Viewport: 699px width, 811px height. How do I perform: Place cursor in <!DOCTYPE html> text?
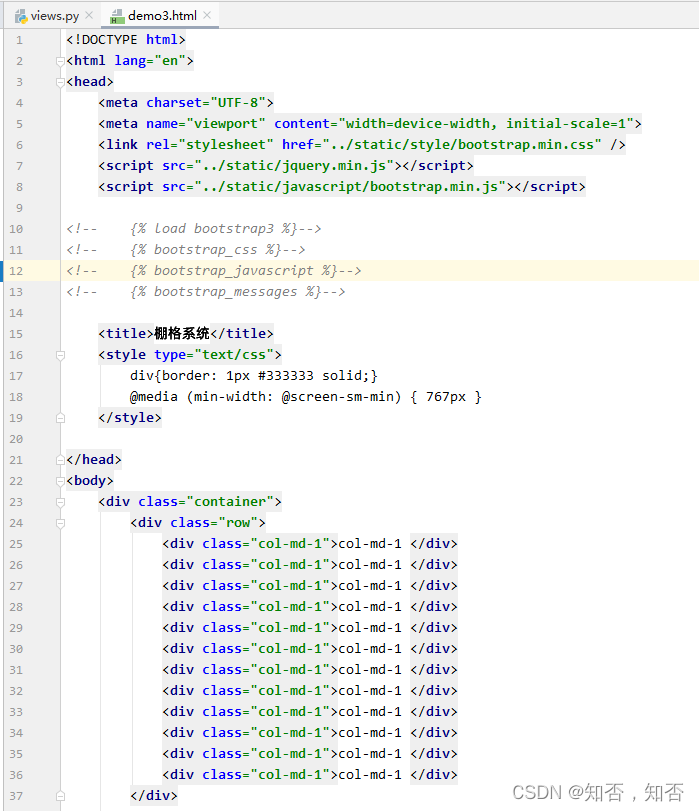[x=126, y=40]
